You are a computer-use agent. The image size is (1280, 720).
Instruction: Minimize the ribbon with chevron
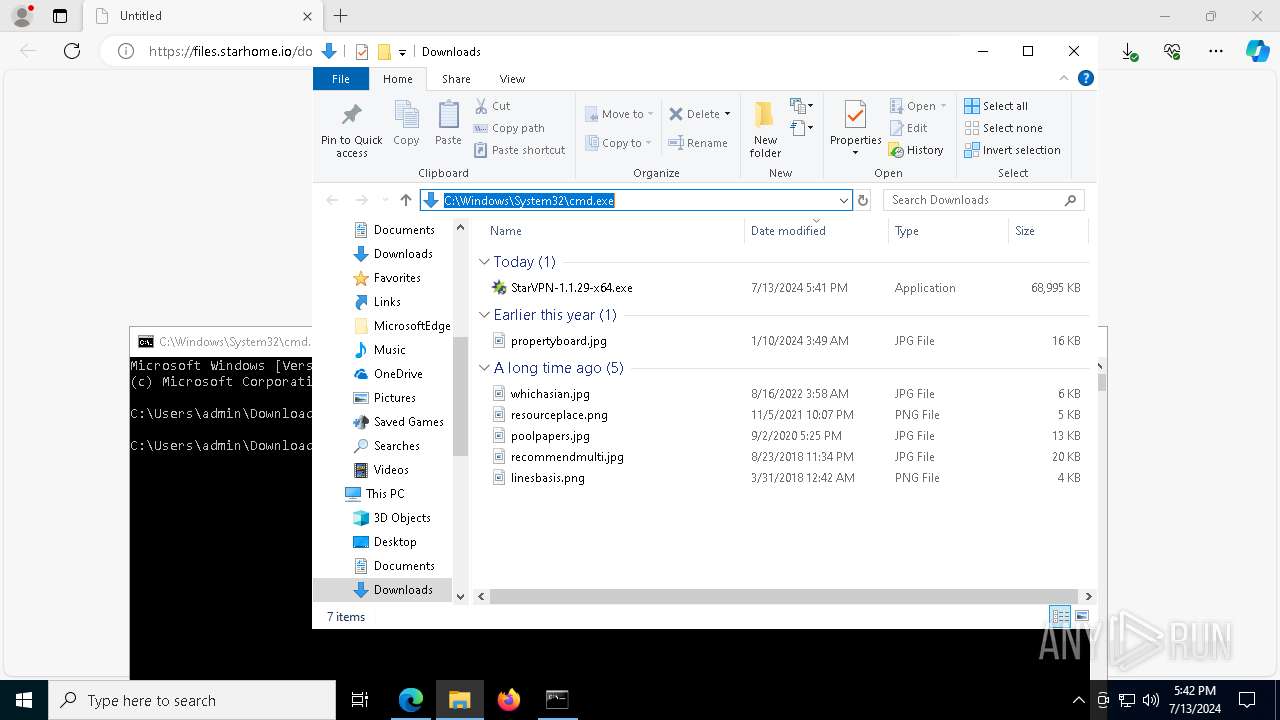click(1064, 78)
